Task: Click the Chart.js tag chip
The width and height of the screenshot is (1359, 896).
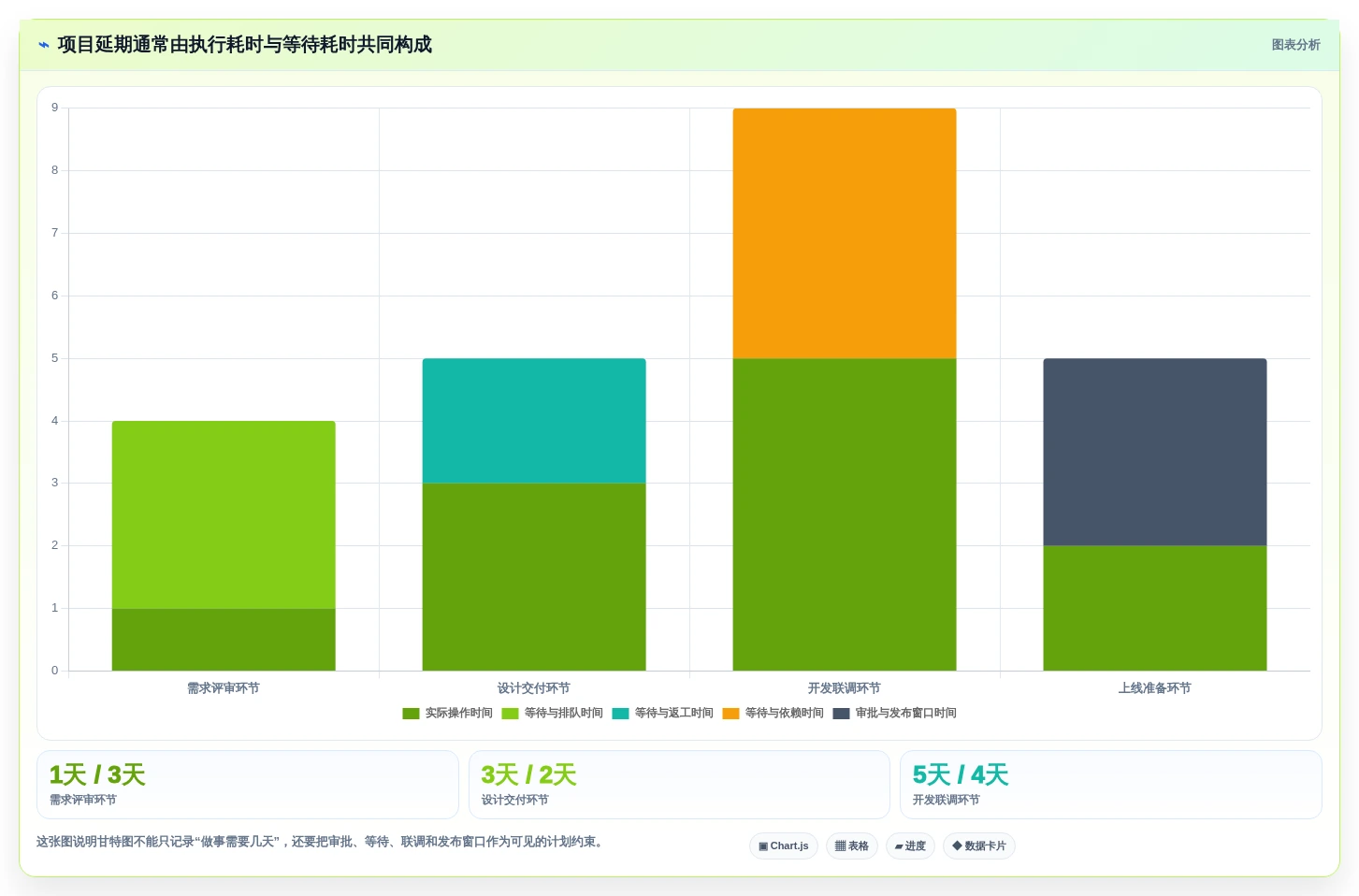Action: 784,846
